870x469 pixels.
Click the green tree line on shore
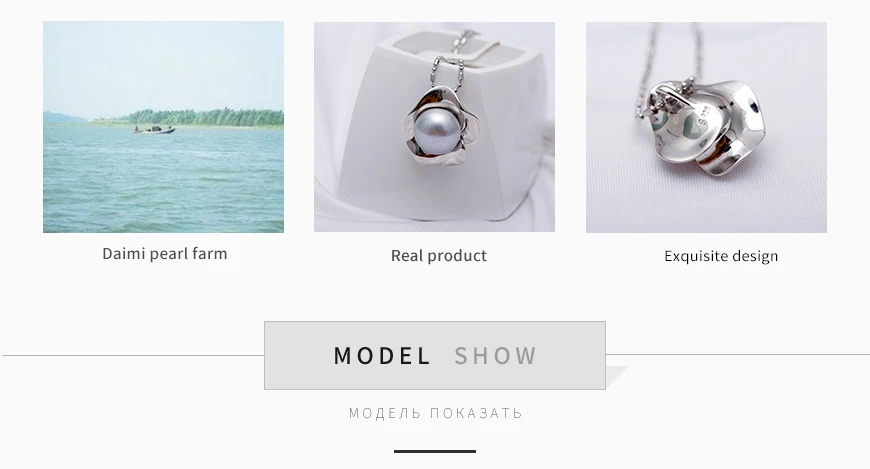coord(189,117)
